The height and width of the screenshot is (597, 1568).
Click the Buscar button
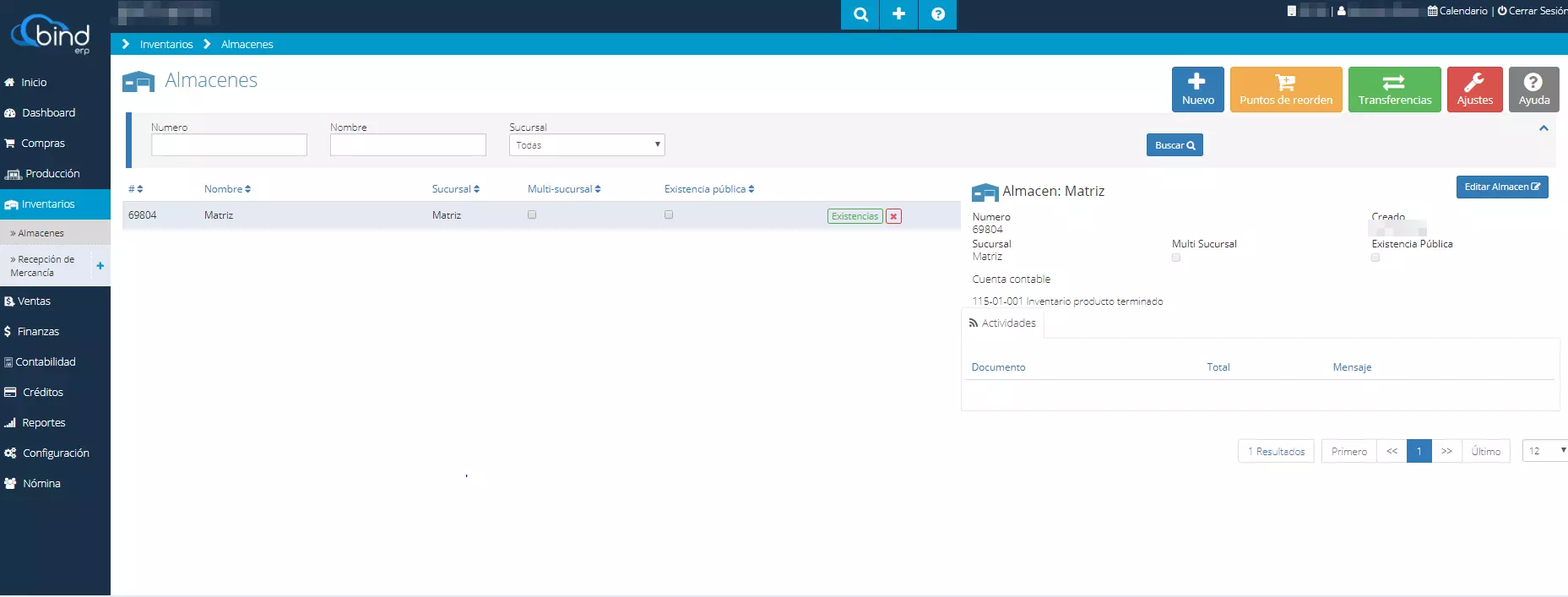click(x=1174, y=145)
